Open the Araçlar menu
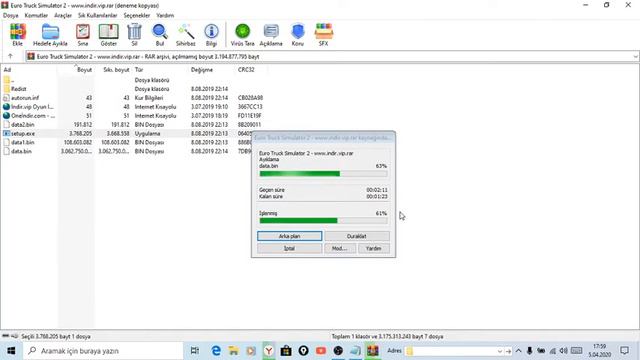640x360 pixels. click(63, 16)
